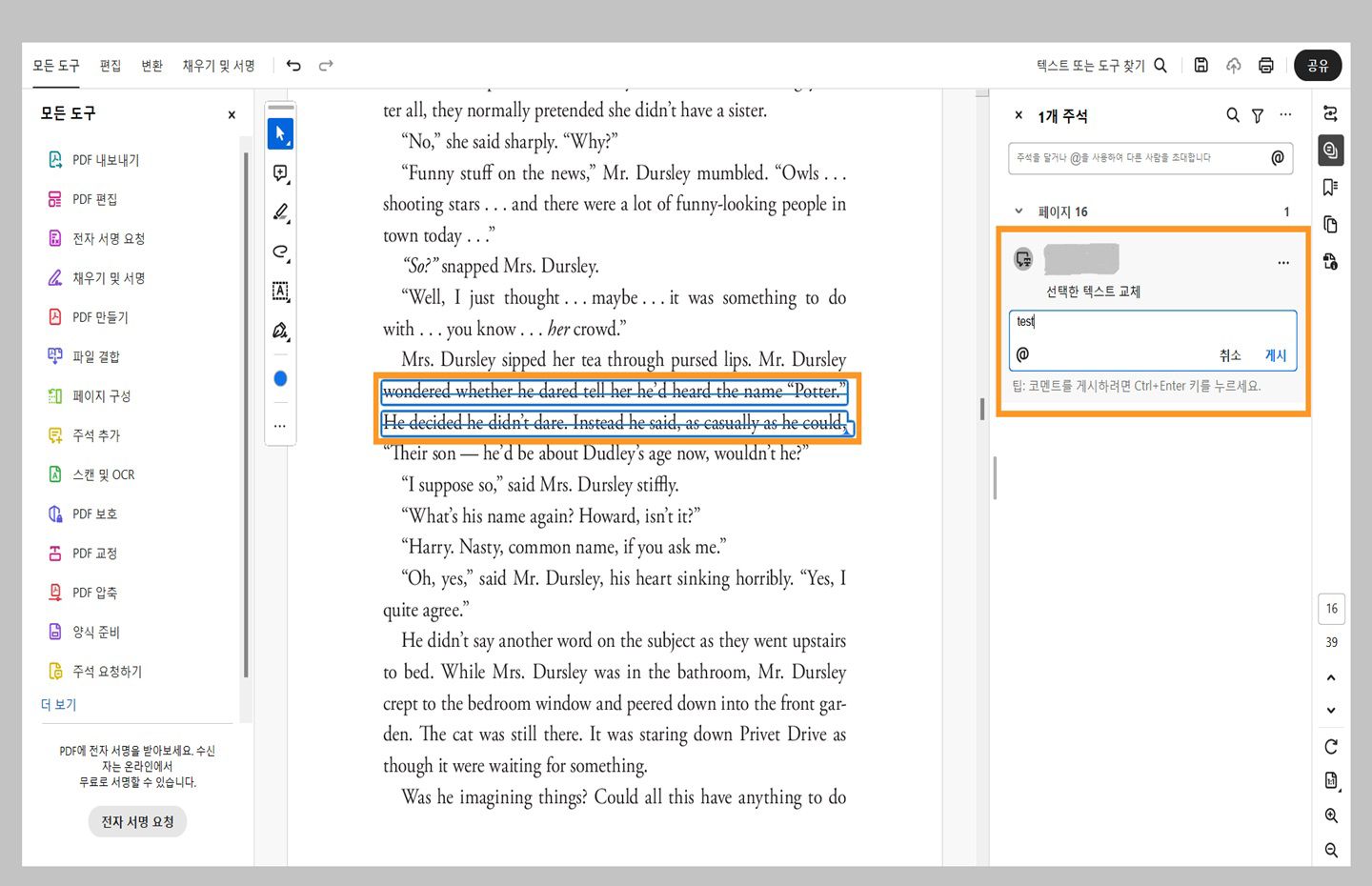Filter comments using the funnel icon
Screen dimensions: 1372x886
pyautogui.click(x=1258, y=115)
